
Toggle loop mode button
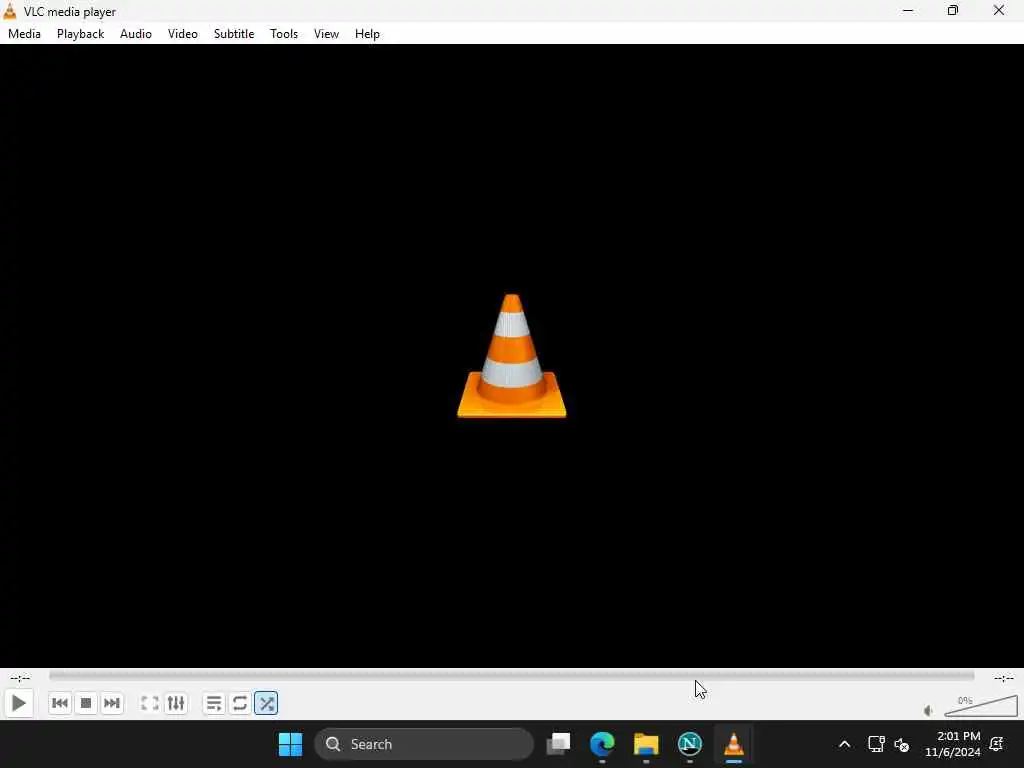240,703
